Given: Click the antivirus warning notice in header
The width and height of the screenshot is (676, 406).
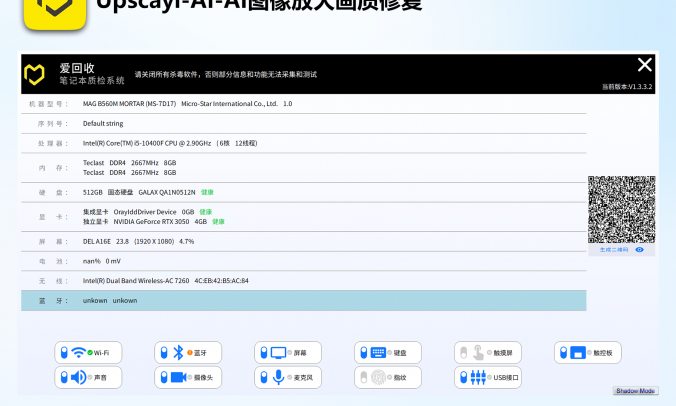Looking at the screenshot, I should pyautogui.click(x=225, y=75).
